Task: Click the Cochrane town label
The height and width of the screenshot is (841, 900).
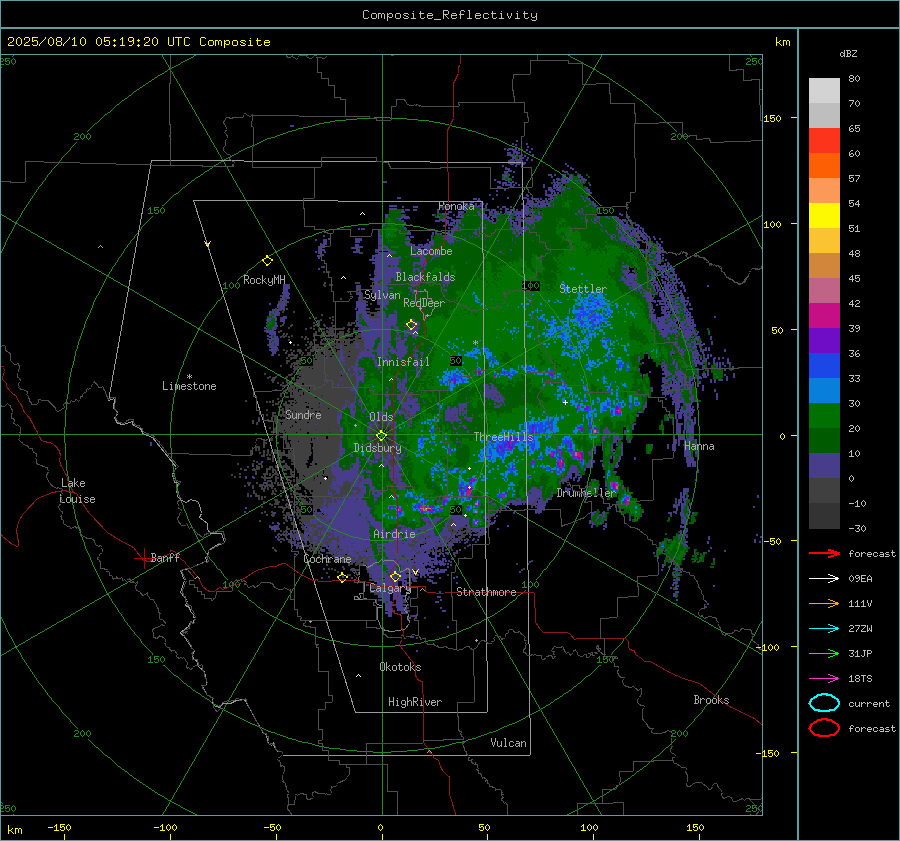Action: pyautogui.click(x=327, y=559)
